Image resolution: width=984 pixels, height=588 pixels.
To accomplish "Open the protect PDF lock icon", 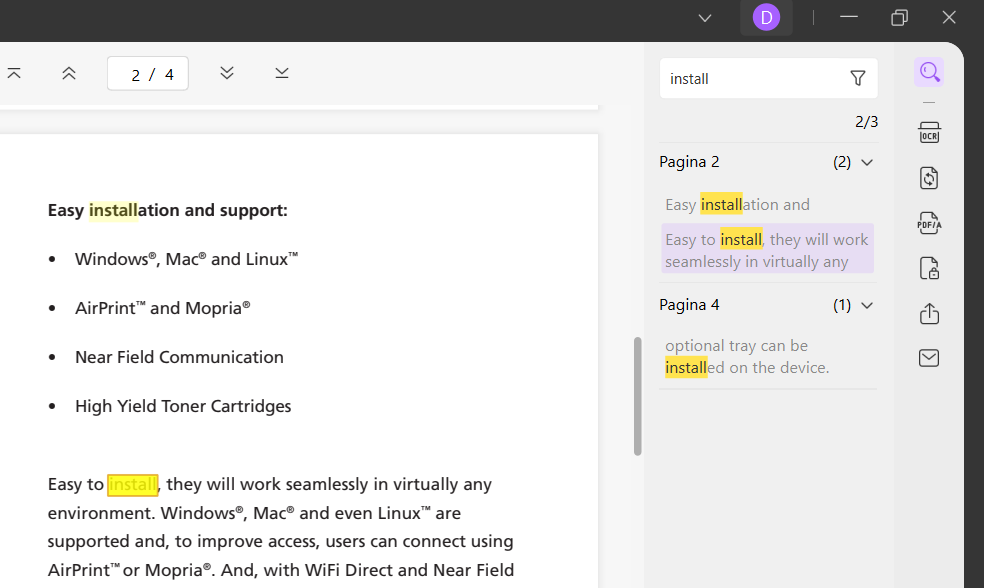I will (x=929, y=269).
